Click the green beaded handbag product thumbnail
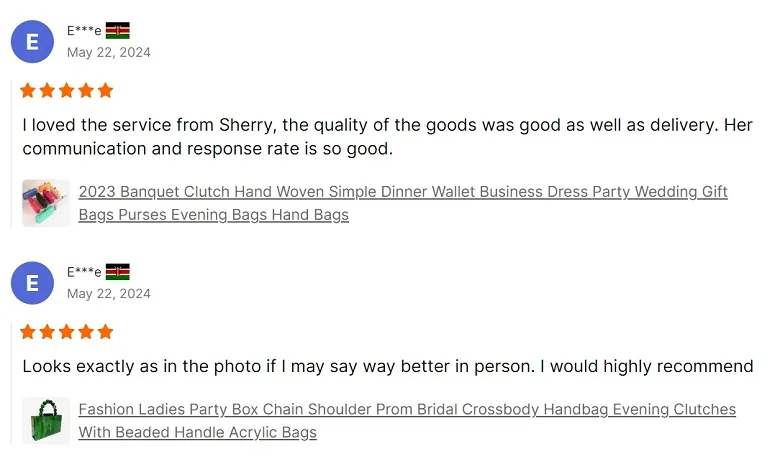The image size is (780, 459). click(x=46, y=421)
